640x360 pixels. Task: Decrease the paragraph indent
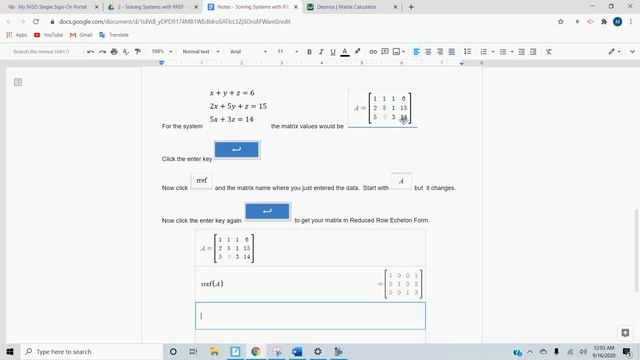point(521,51)
